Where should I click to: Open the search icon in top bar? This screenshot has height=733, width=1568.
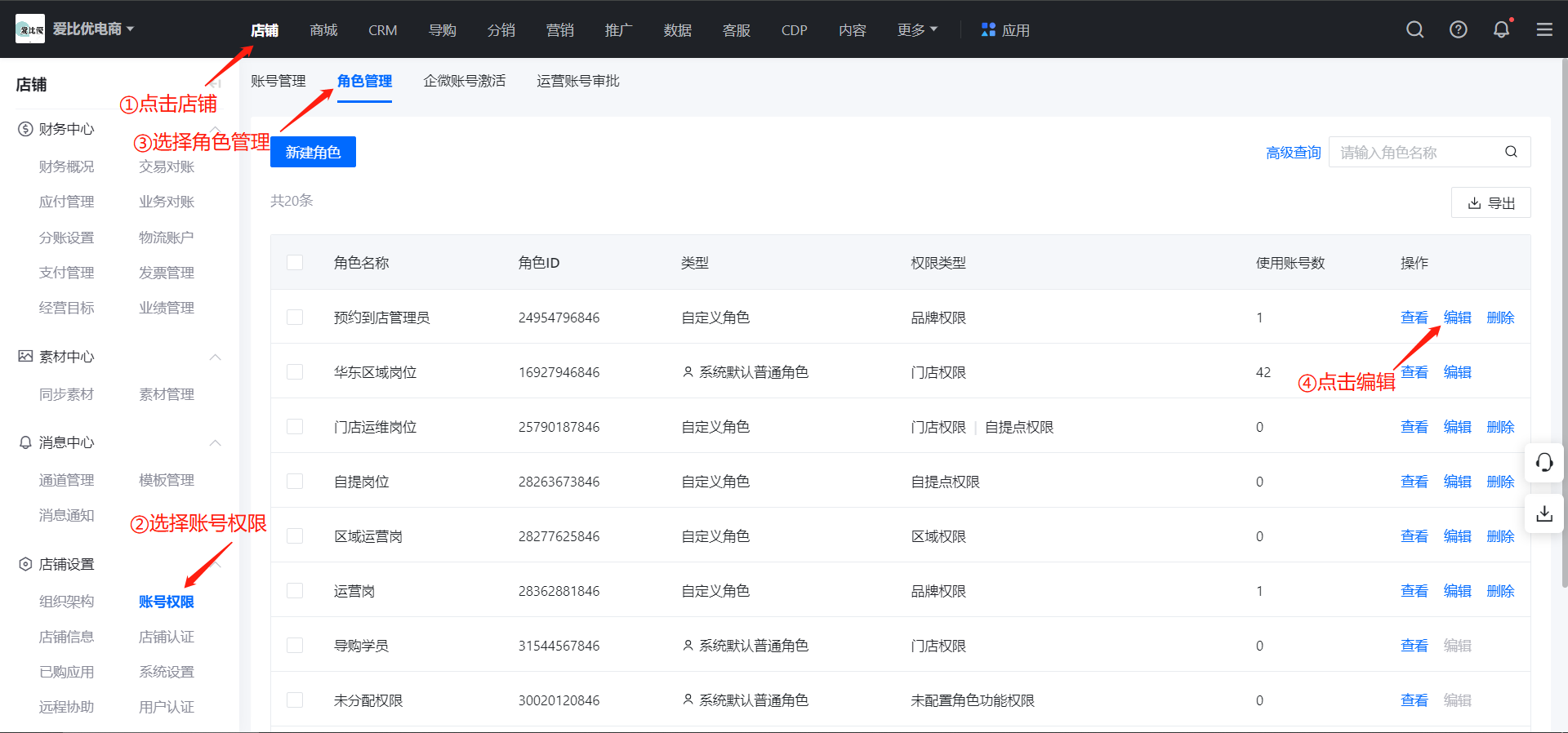click(1414, 29)
